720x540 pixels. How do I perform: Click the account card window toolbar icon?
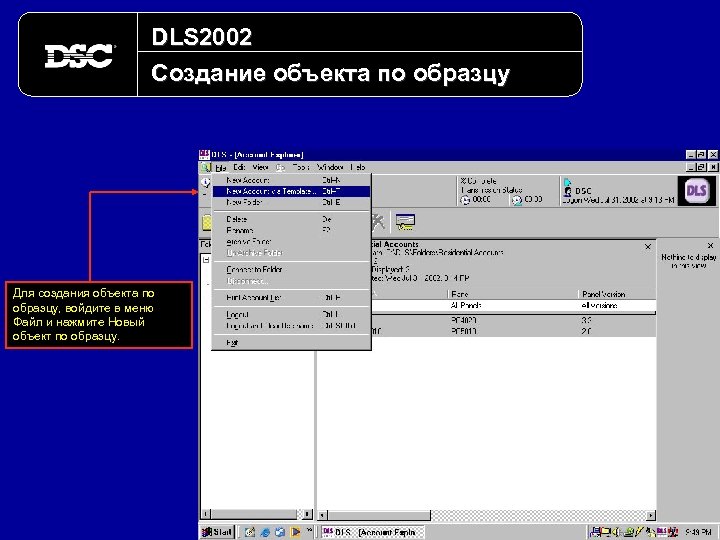click(x=405, y=222)
